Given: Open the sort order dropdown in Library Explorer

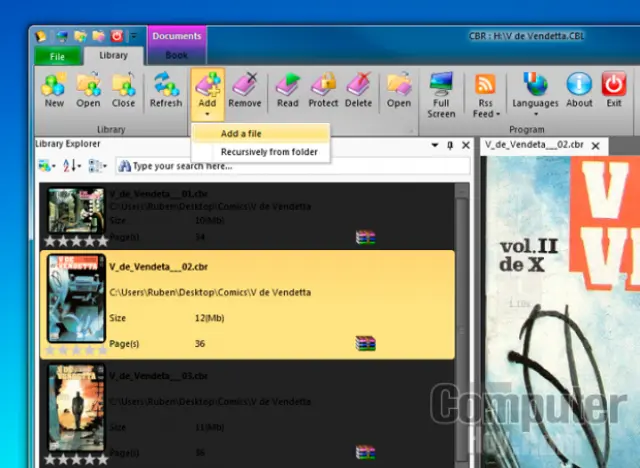Looking at the screenshot, I should pyautogui.click(x=72, y=166).
